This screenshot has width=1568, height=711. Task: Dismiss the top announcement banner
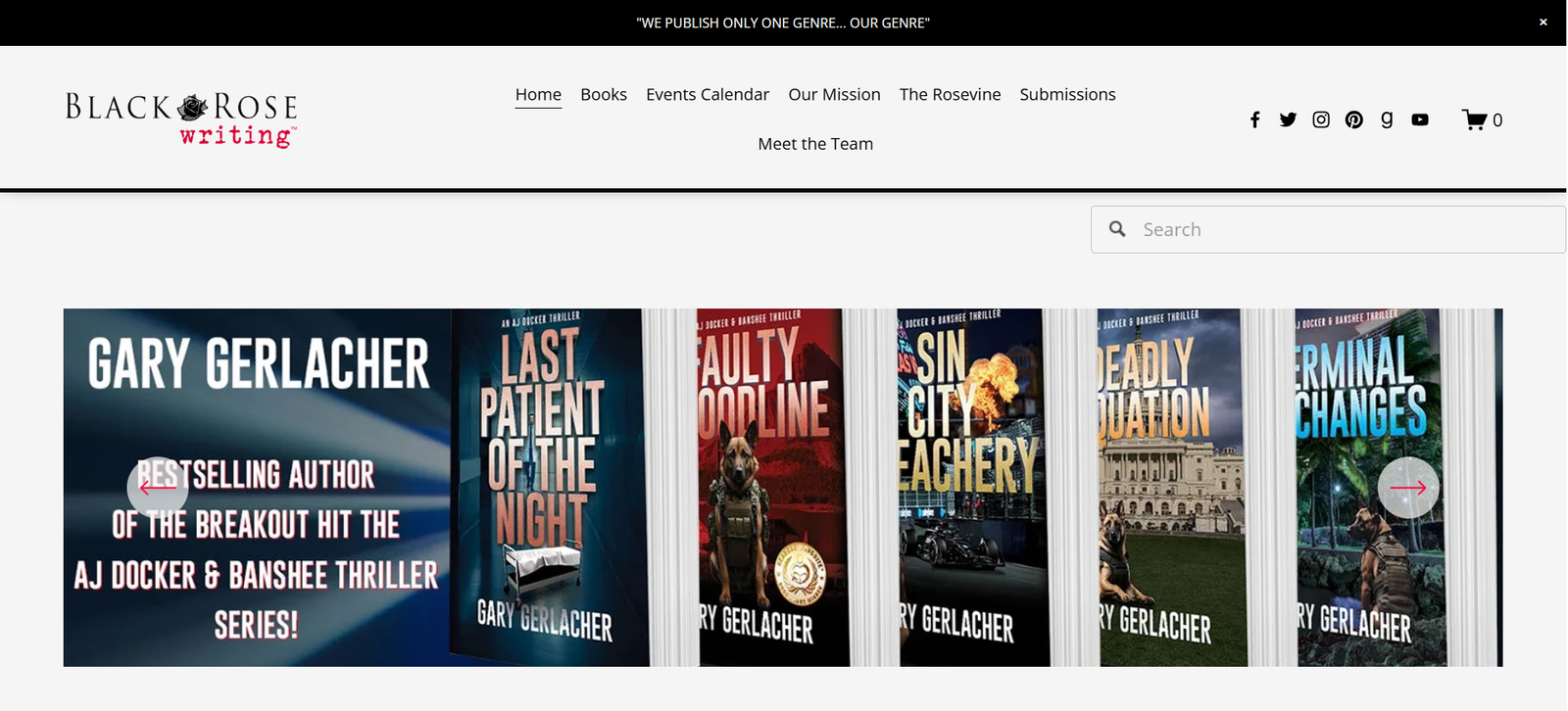point(1543,23)
